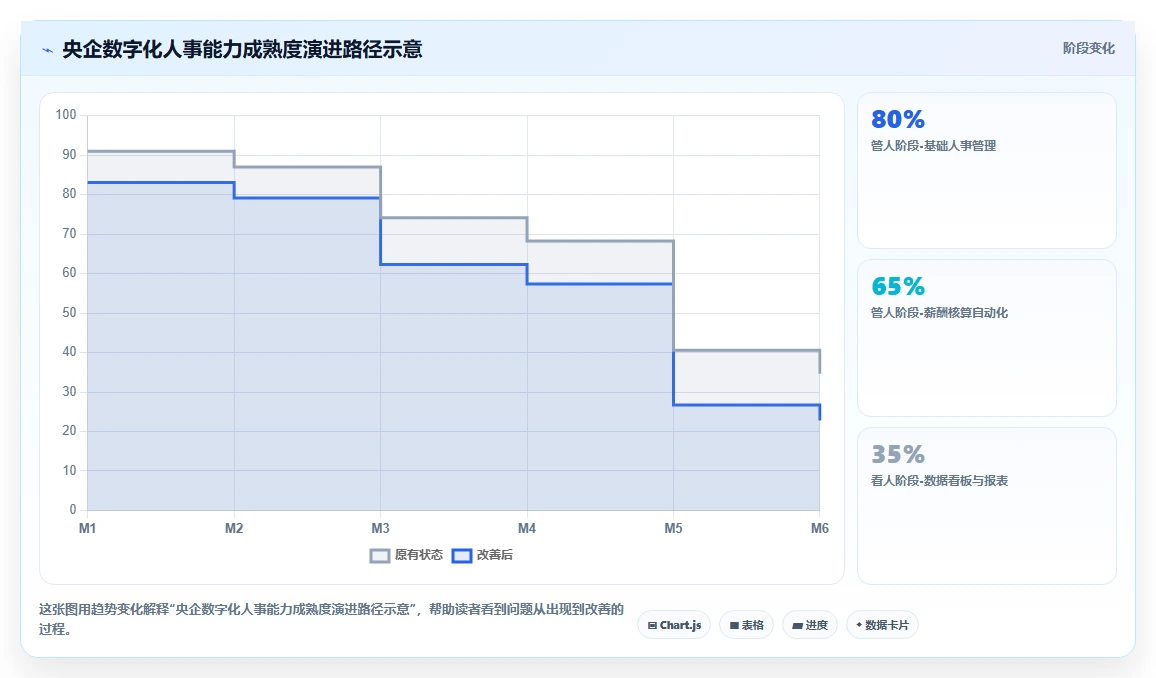Click the 阶段变化 label in header
Screen dimensions: 1156x678
[x=1088, y=49]
